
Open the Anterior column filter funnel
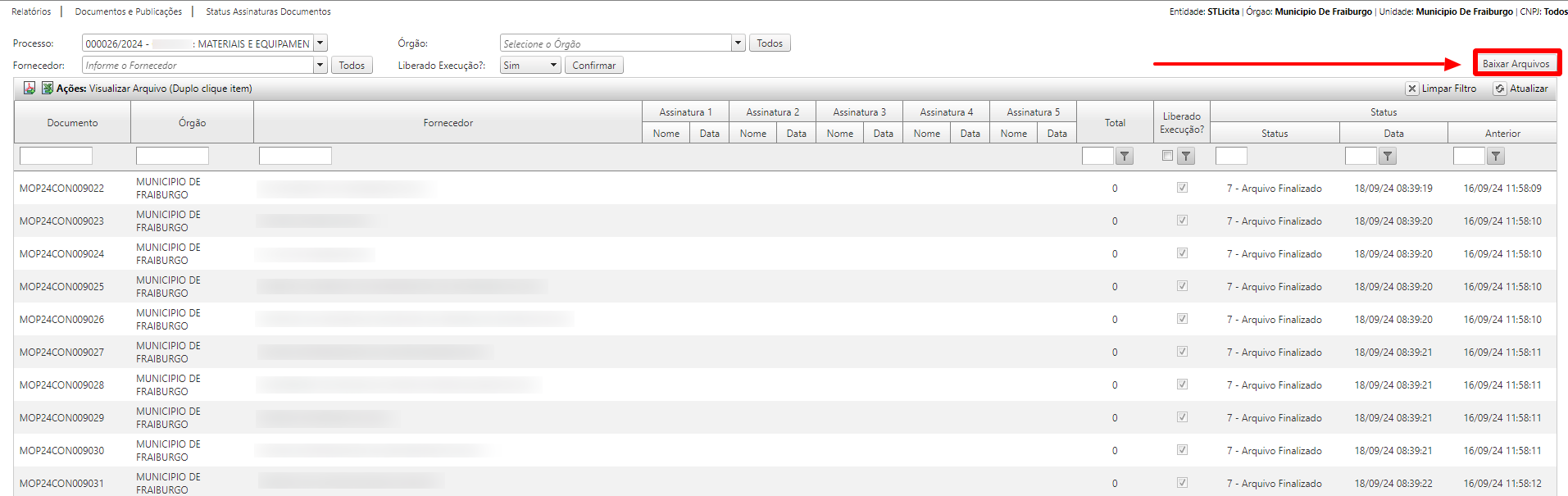click(1495, 157)
